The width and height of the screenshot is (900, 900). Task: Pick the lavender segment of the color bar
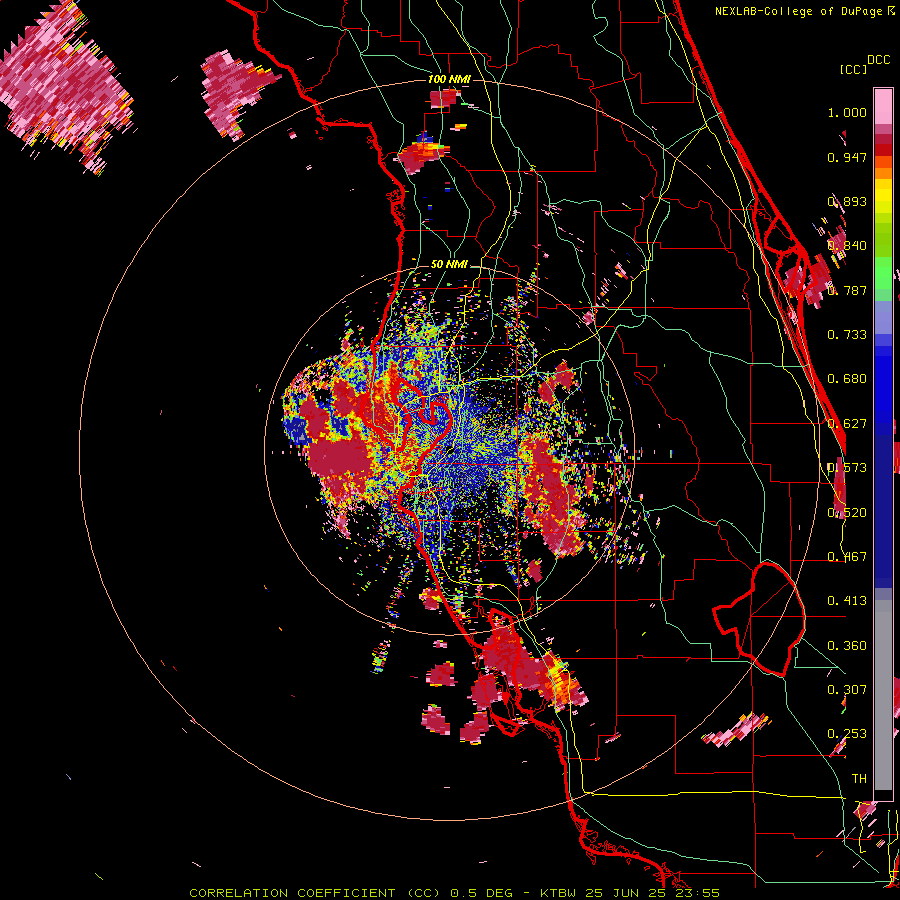tap(883, 317)
